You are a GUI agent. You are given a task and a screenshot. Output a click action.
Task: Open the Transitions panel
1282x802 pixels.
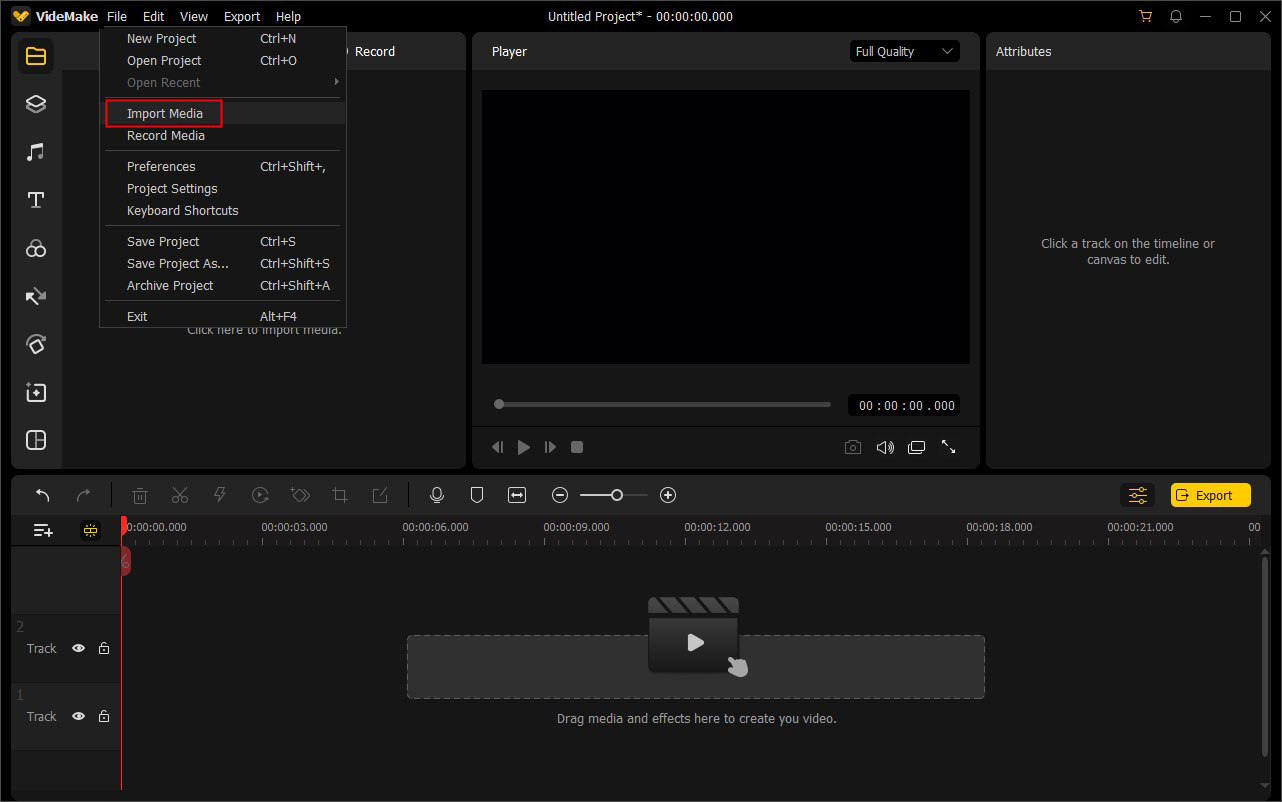(x=36, y=296)
